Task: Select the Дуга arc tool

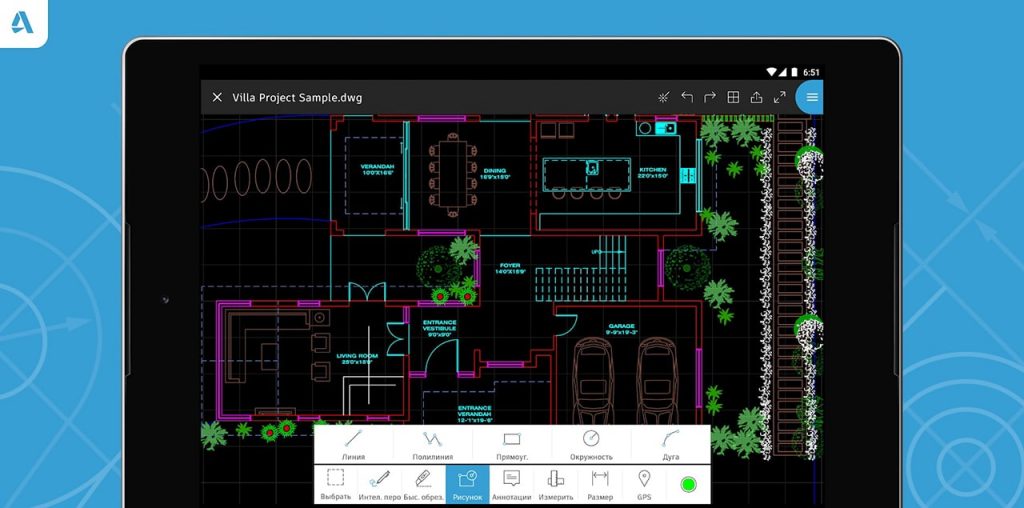Action: point(671,445)
